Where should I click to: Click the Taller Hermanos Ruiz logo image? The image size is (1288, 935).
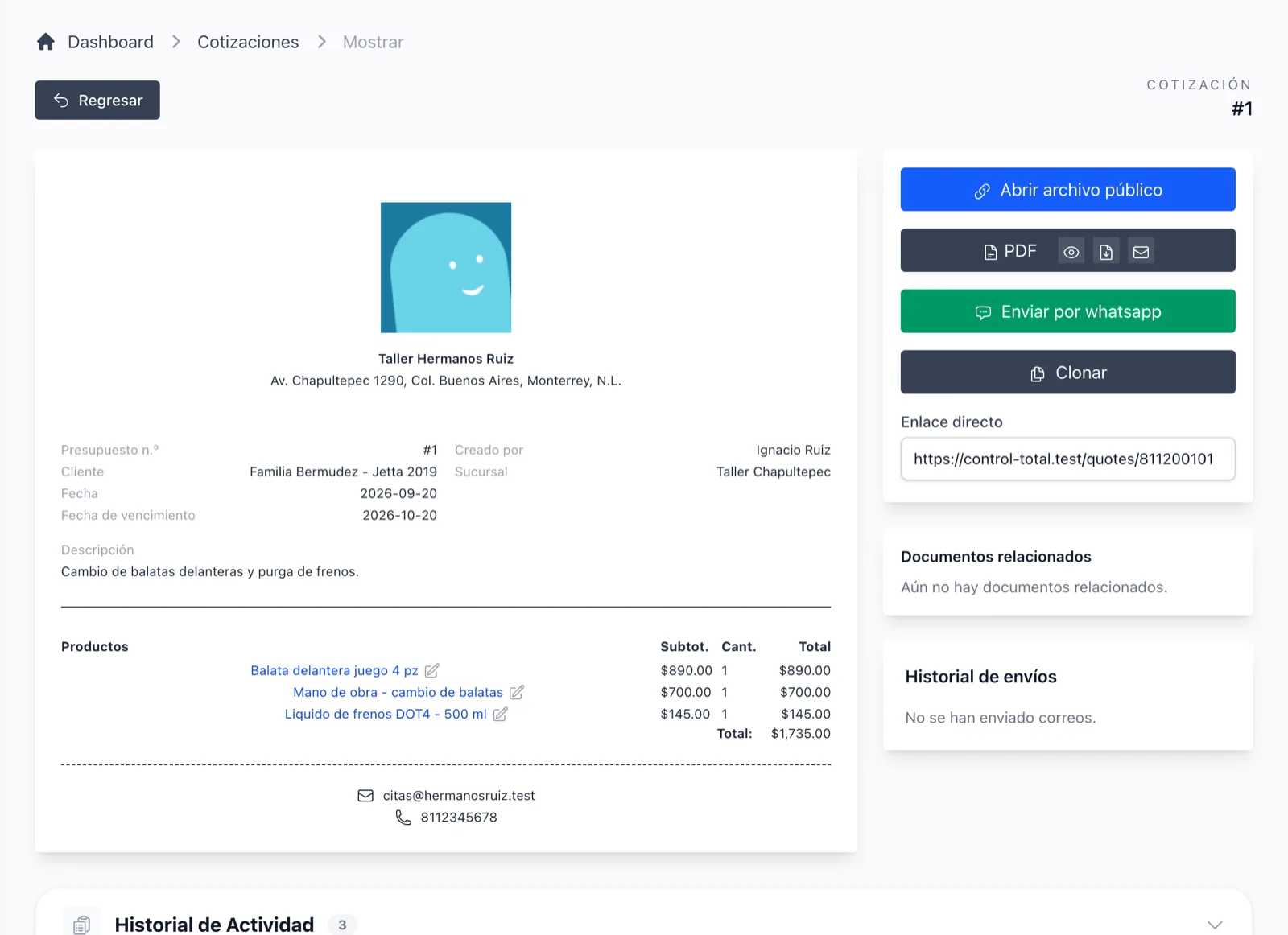coord(446,267)
